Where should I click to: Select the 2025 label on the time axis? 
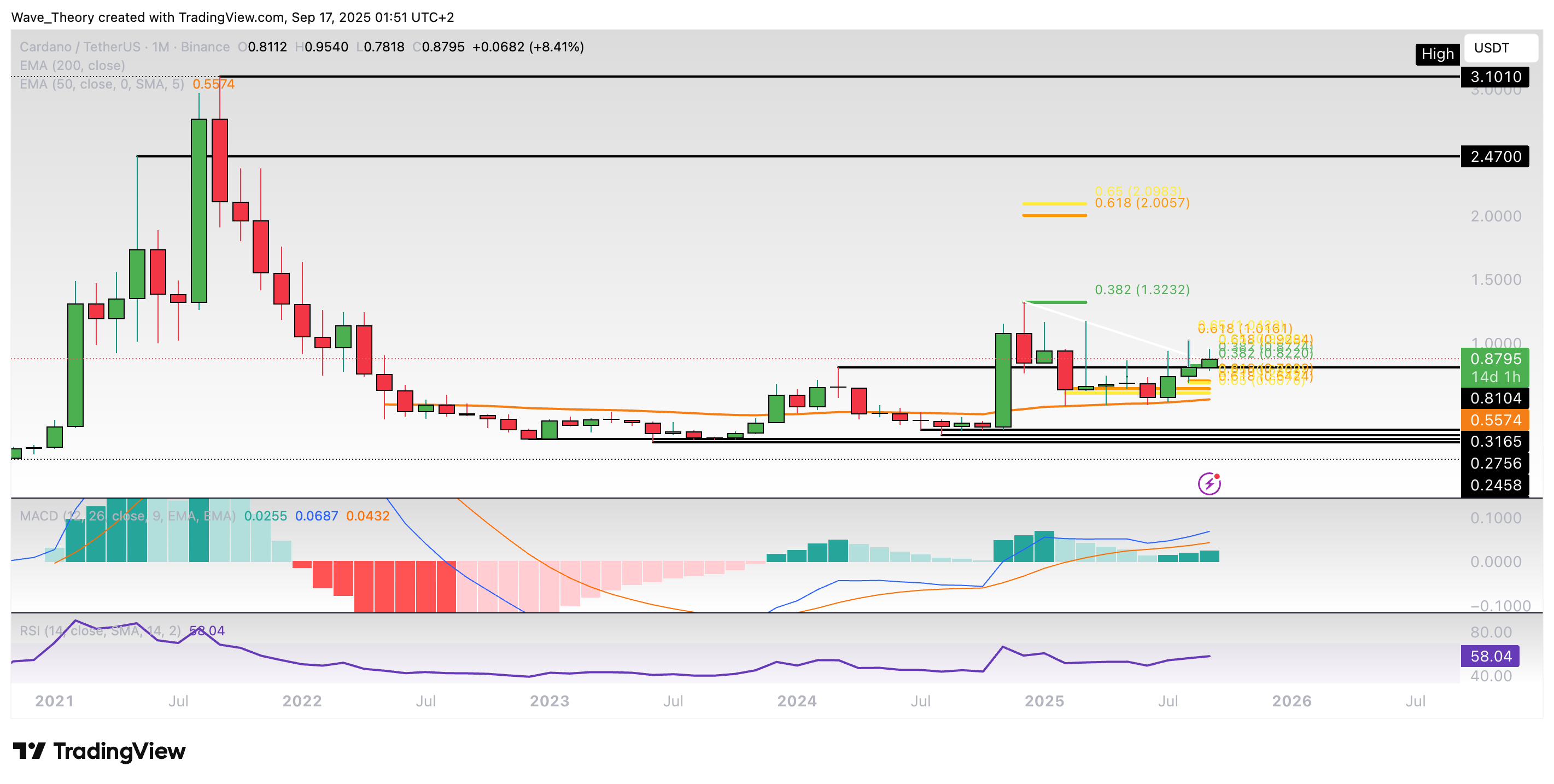coord(1045,701)
